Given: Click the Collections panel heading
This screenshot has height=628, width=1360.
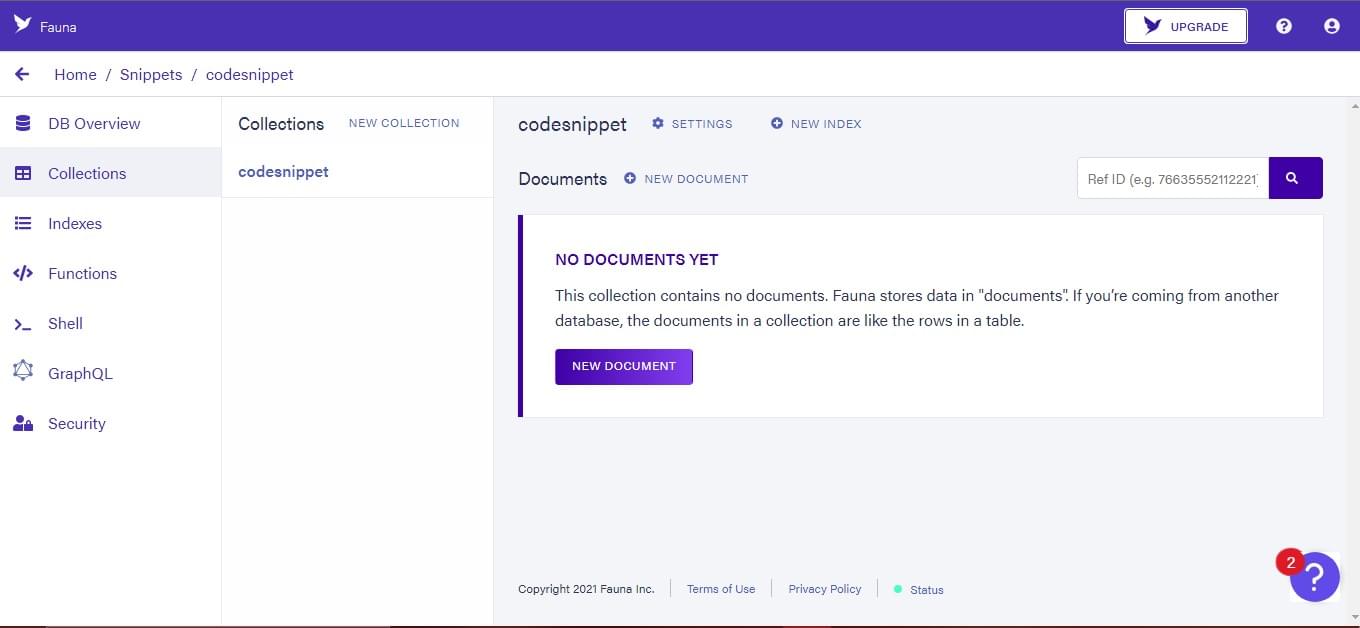Looking at the screenshot, I should click(281, 124).
